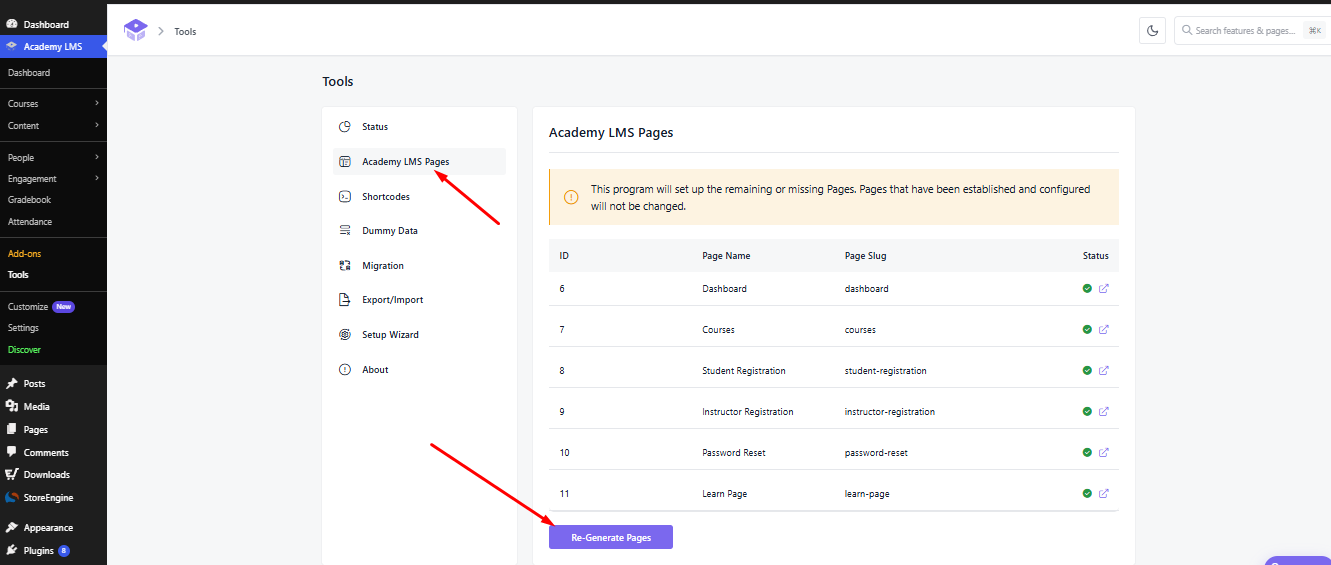Click the Password Reset page name
This screenshot has height=565, width=1331.
pyautogui.click(x=734, y=453)
